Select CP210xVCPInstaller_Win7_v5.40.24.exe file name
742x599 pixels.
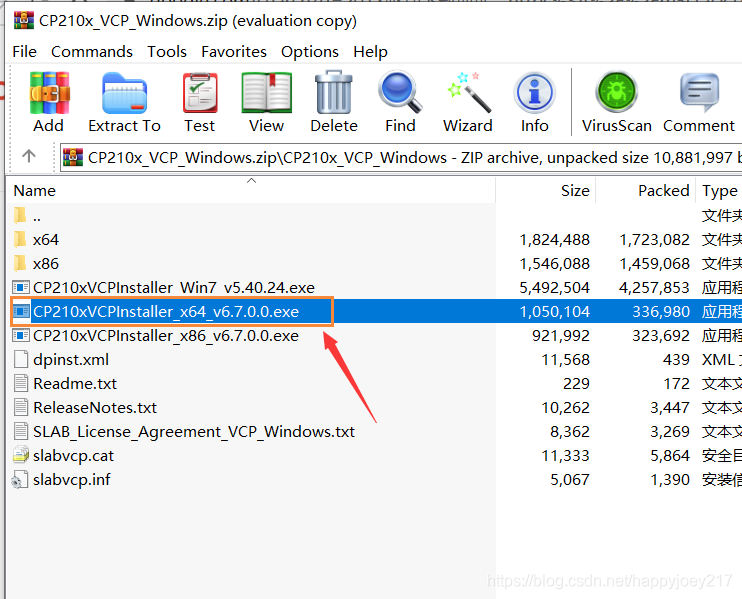coord(174,287)
